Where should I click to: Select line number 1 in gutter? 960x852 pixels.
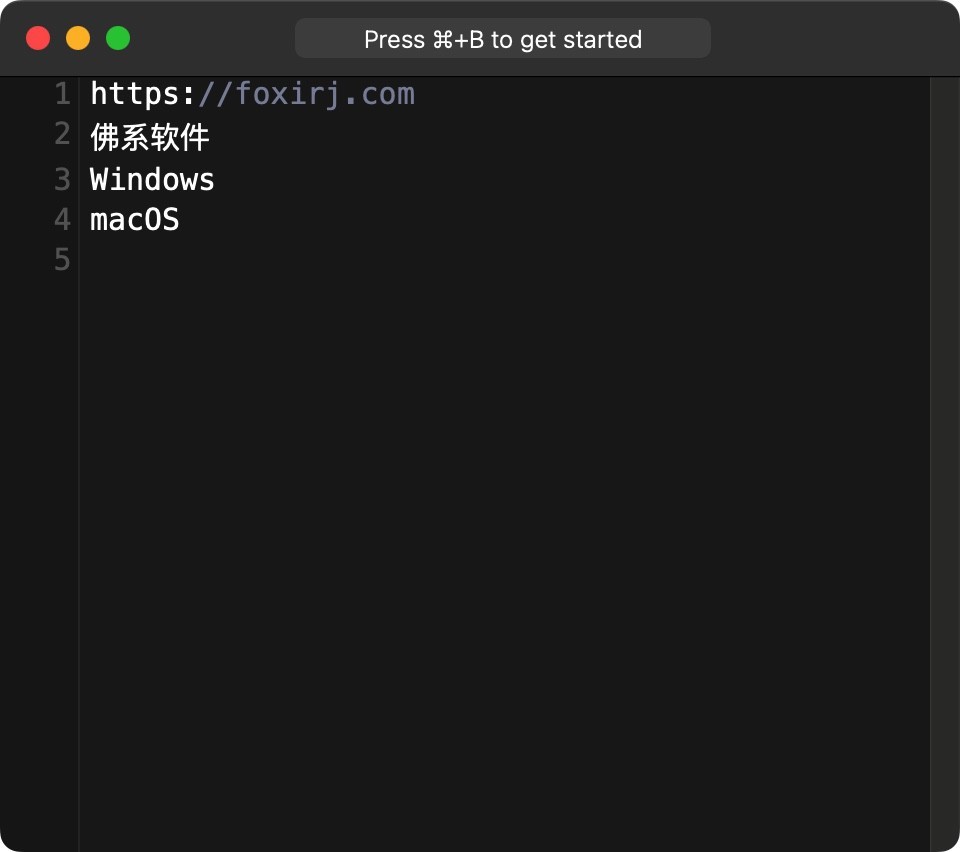(x=62, y=95)
